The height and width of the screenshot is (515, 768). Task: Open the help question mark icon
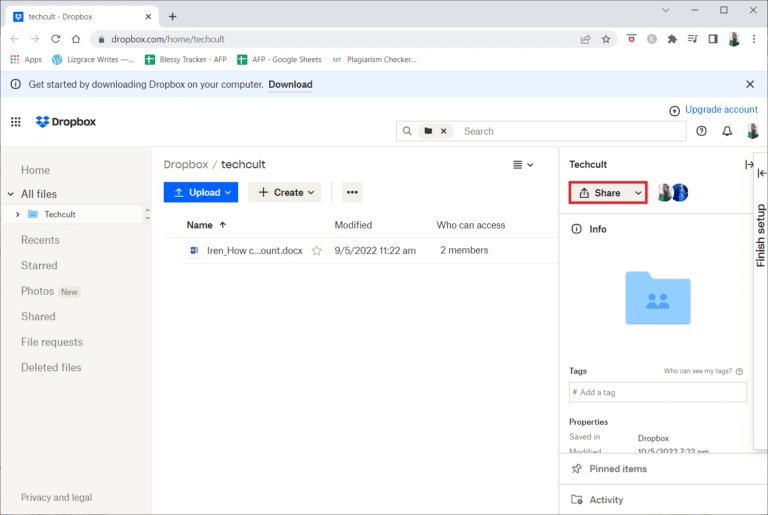[x=701, y=131]
